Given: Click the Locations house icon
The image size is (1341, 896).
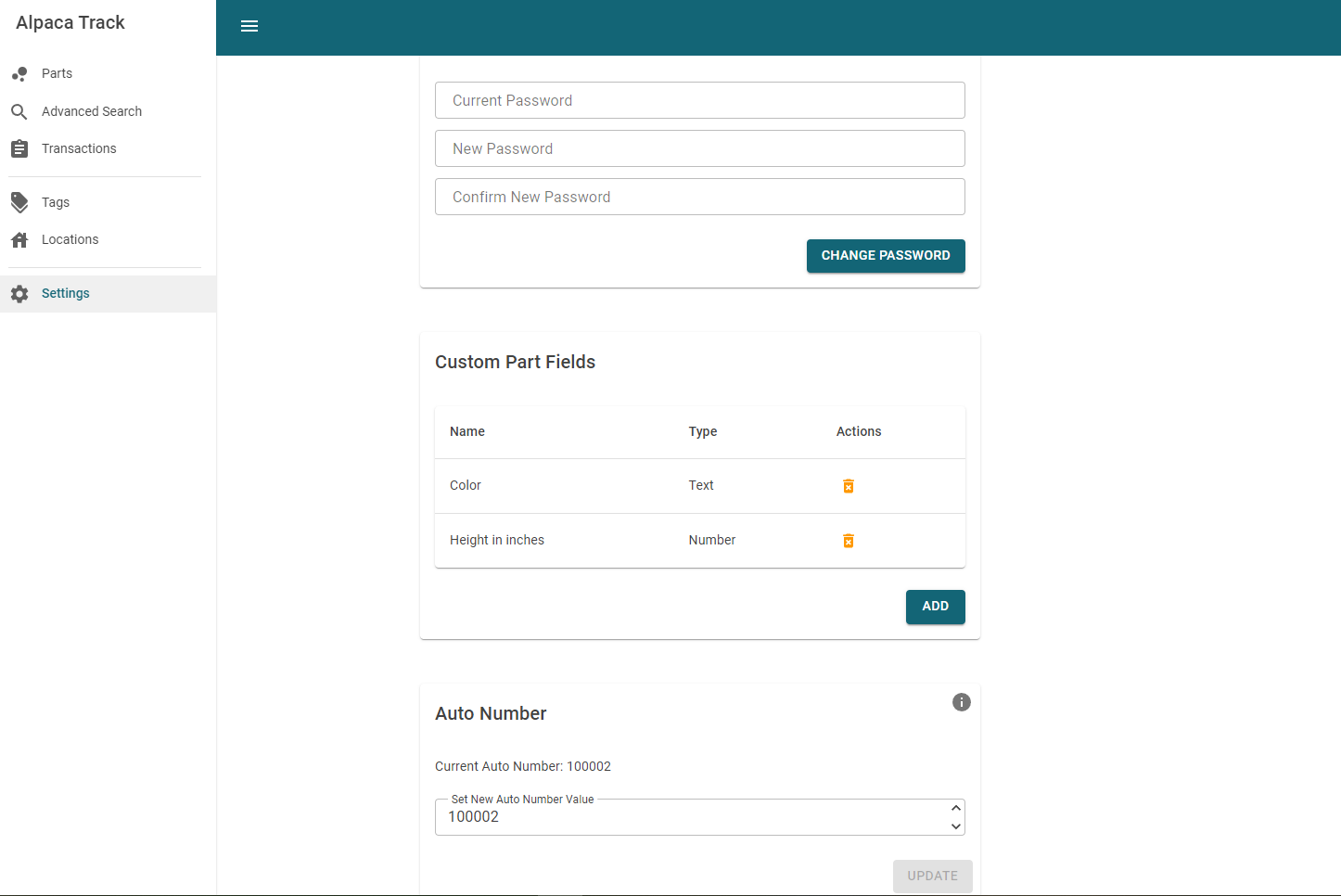Looking at the screenshot, I should 19,240.
